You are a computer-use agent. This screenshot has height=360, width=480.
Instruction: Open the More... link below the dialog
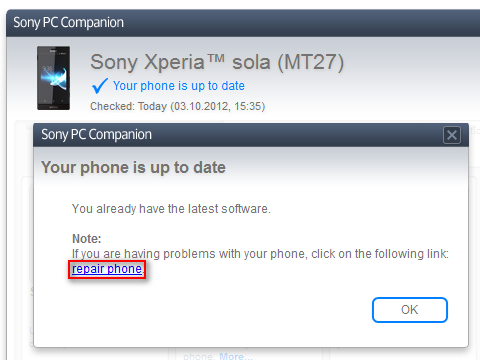[x=235, y=356]
